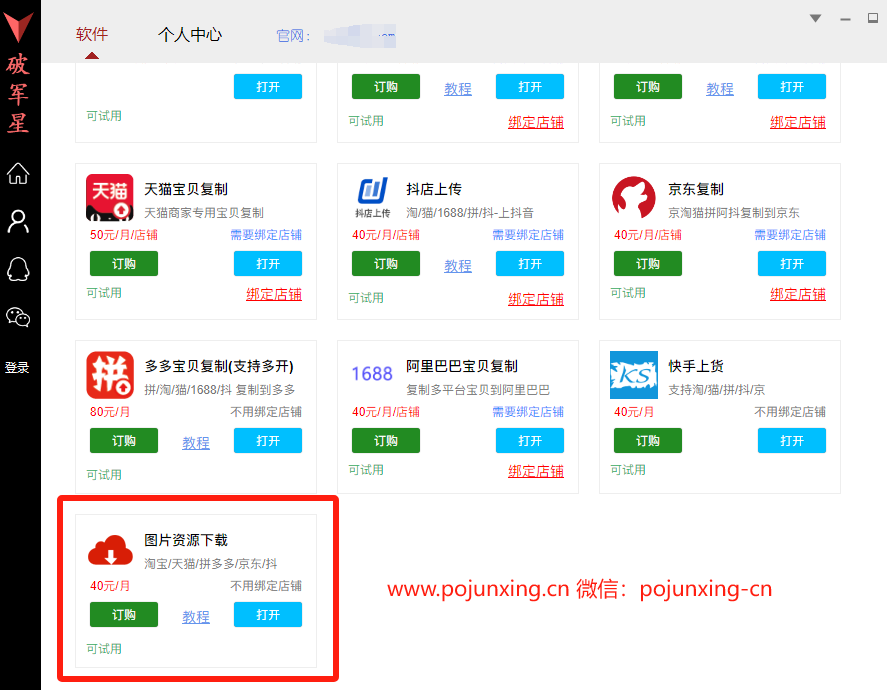The image size is (887, 690).
Task: Click 订购 for 多多宝贝复制
Action: [124, 441]
